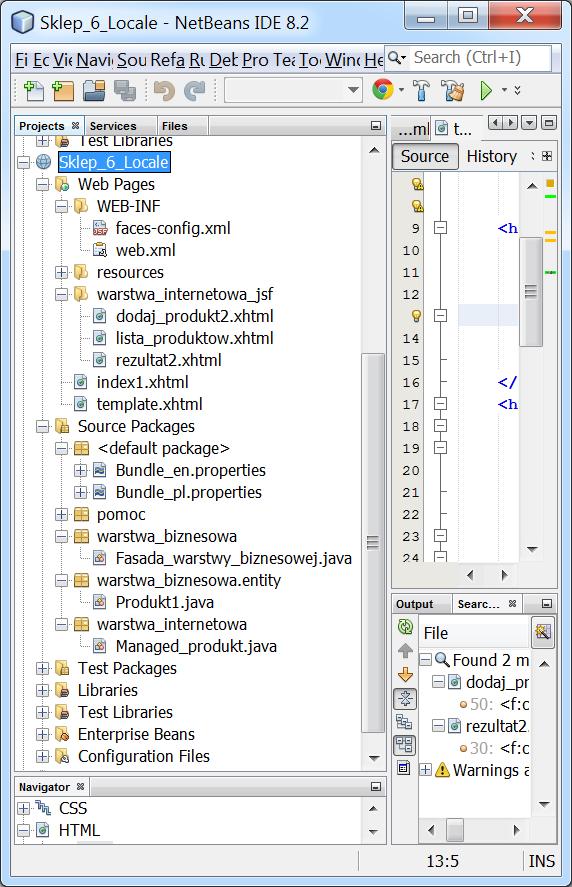Expand the pomoc package
Image resolution: width=572 pixels, height=887 pixels.
coord(62,515)
